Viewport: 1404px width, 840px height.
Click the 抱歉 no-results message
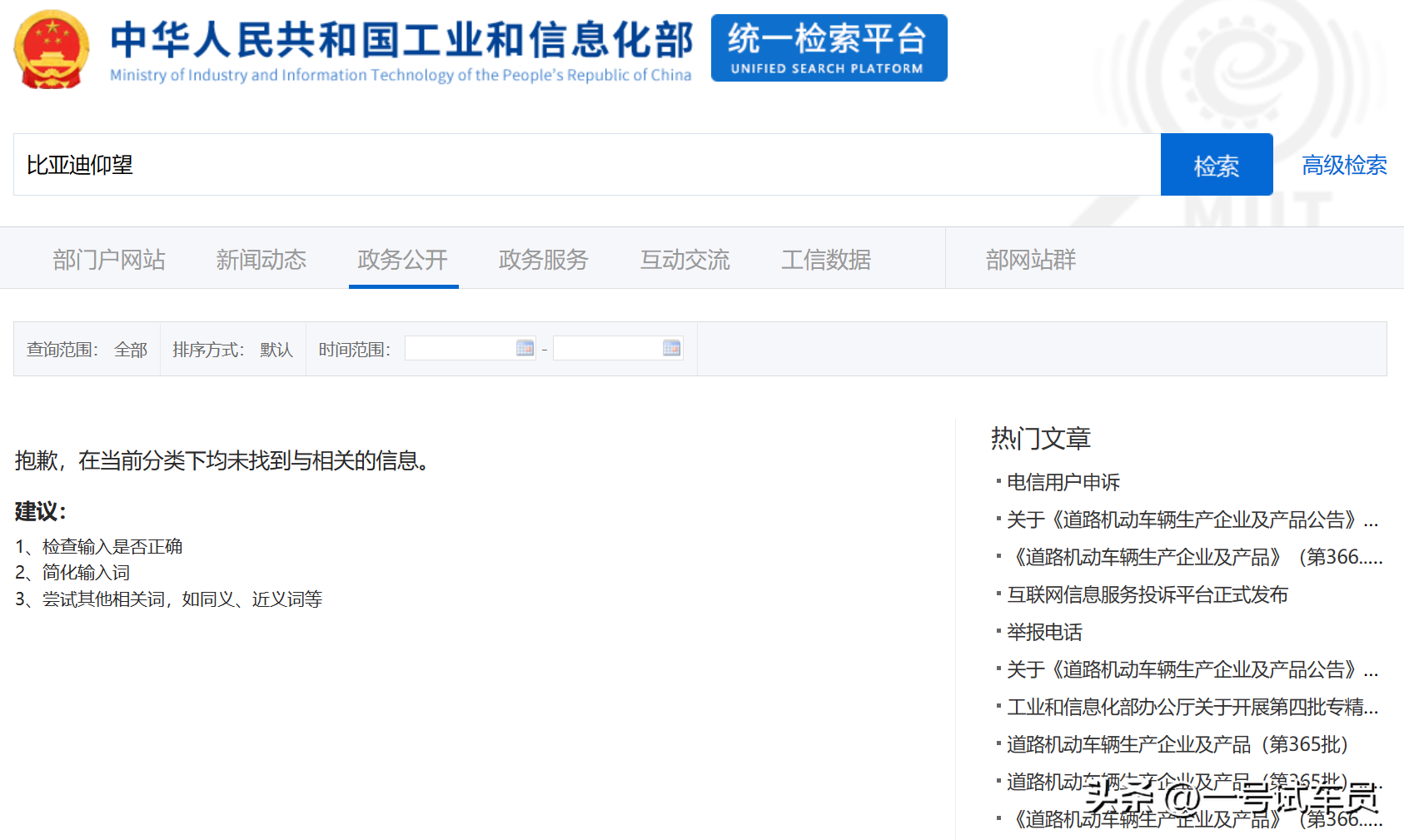(222, 460)
